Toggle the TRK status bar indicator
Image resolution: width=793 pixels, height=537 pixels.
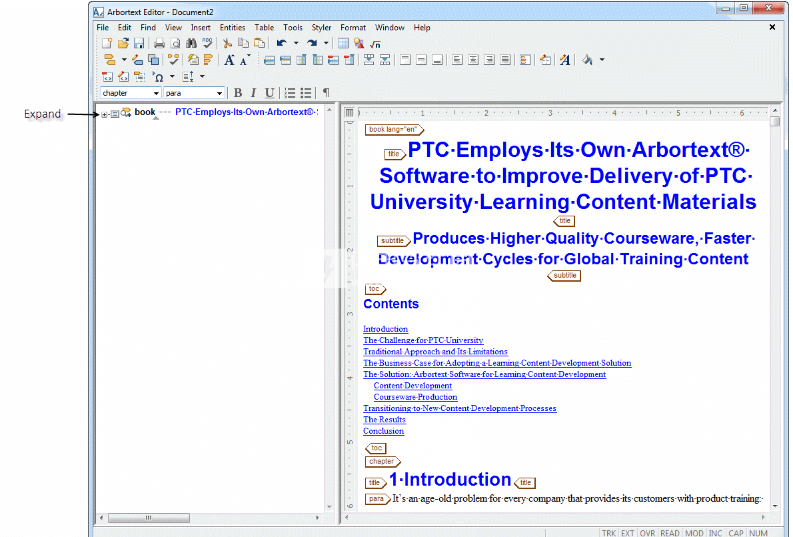609,533
